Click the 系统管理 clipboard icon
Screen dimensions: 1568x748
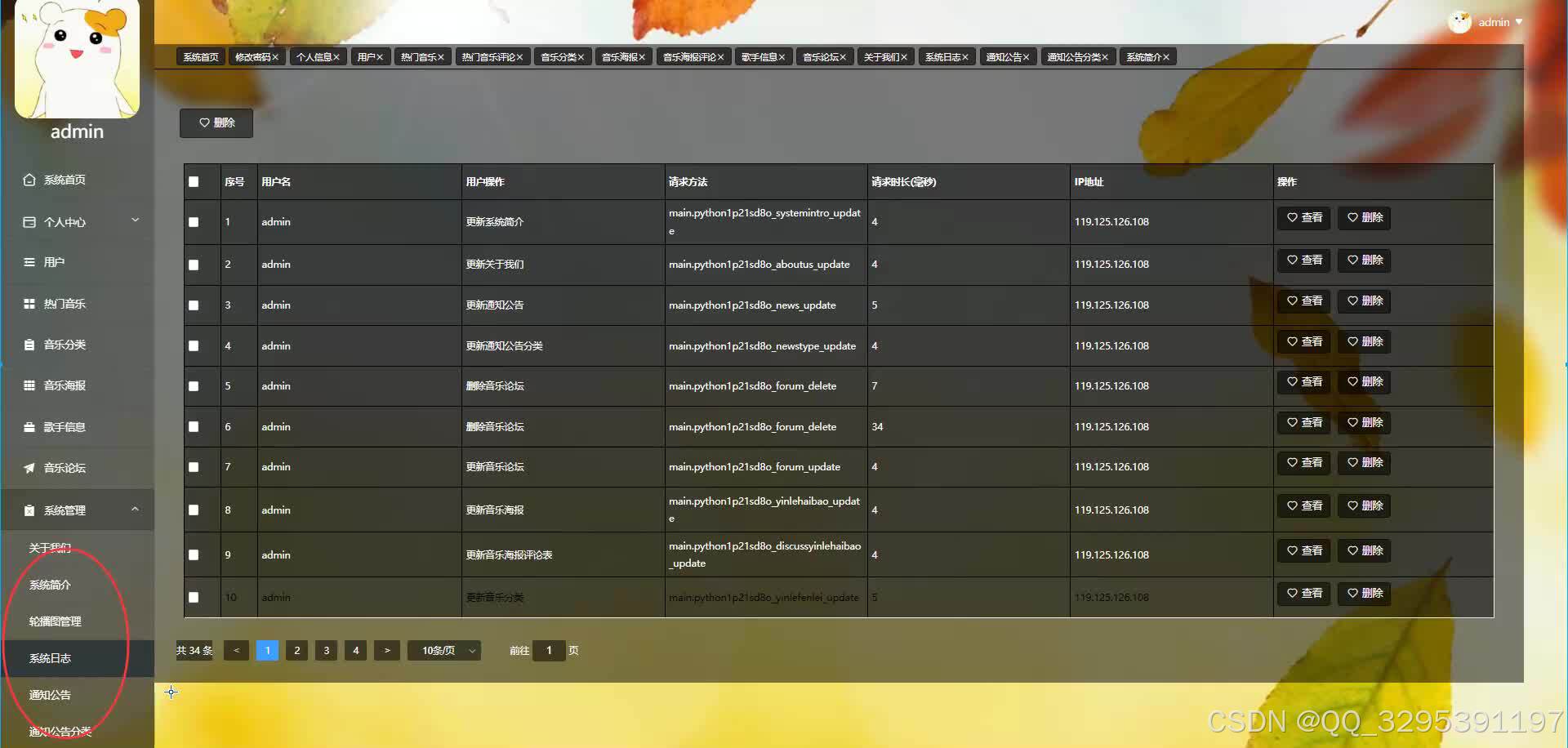coord(29,510)
